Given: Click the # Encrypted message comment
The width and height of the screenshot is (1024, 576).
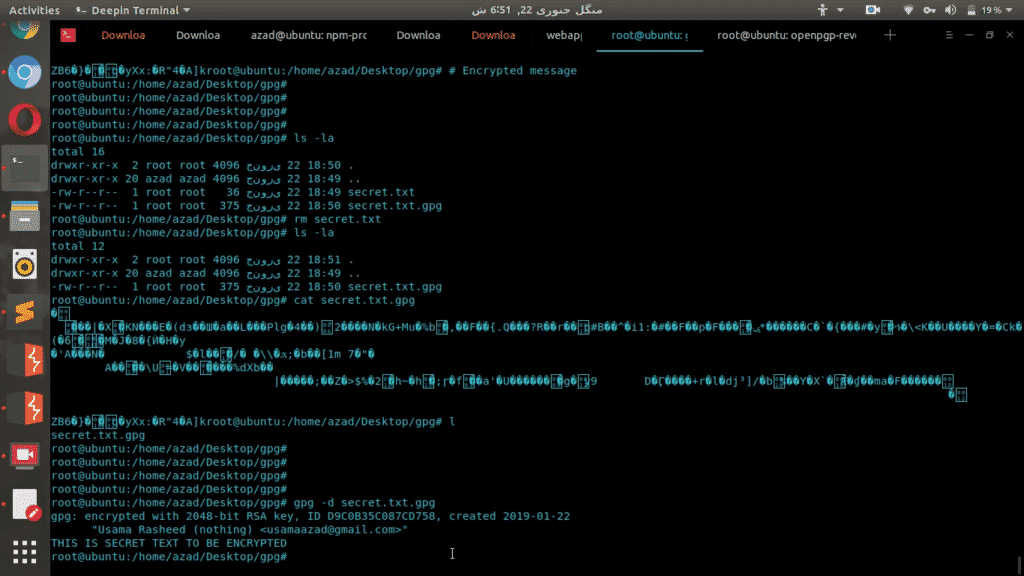Looking at the screenshot, I should coord(513,71).
